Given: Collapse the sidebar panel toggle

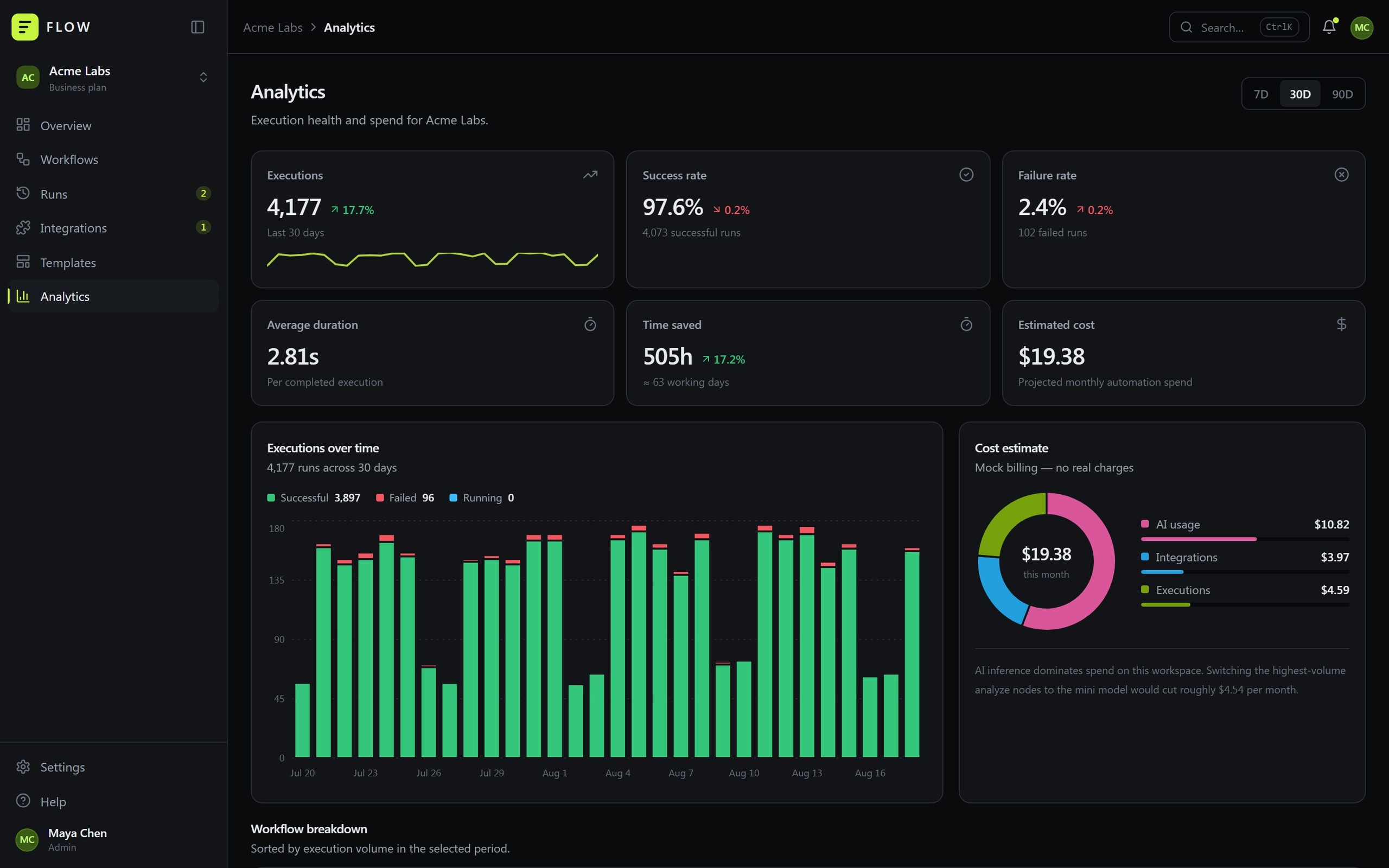Looking at the screenshot, I should coord(197,27).
